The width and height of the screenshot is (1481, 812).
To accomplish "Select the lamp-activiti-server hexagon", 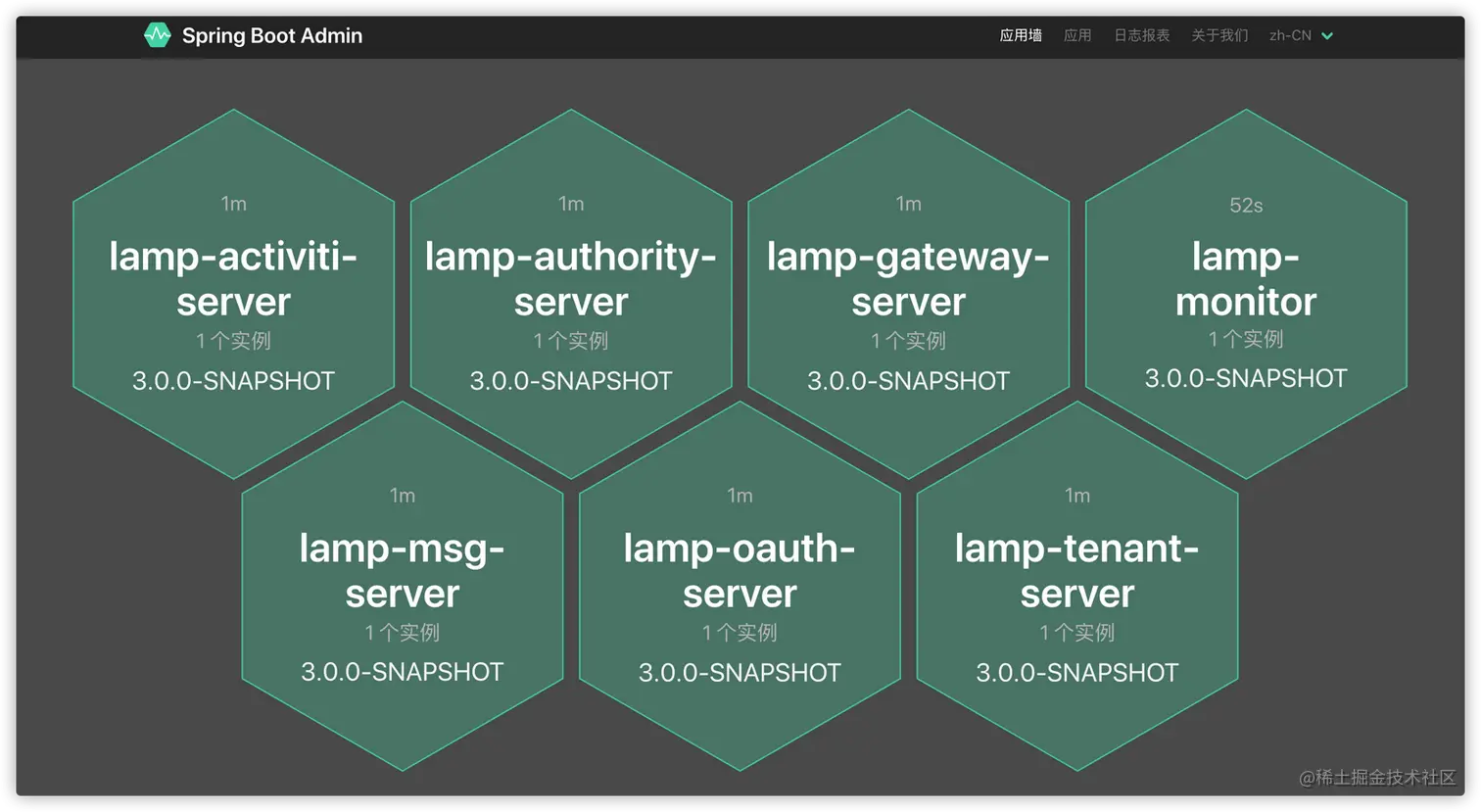I will coord(234,294).
